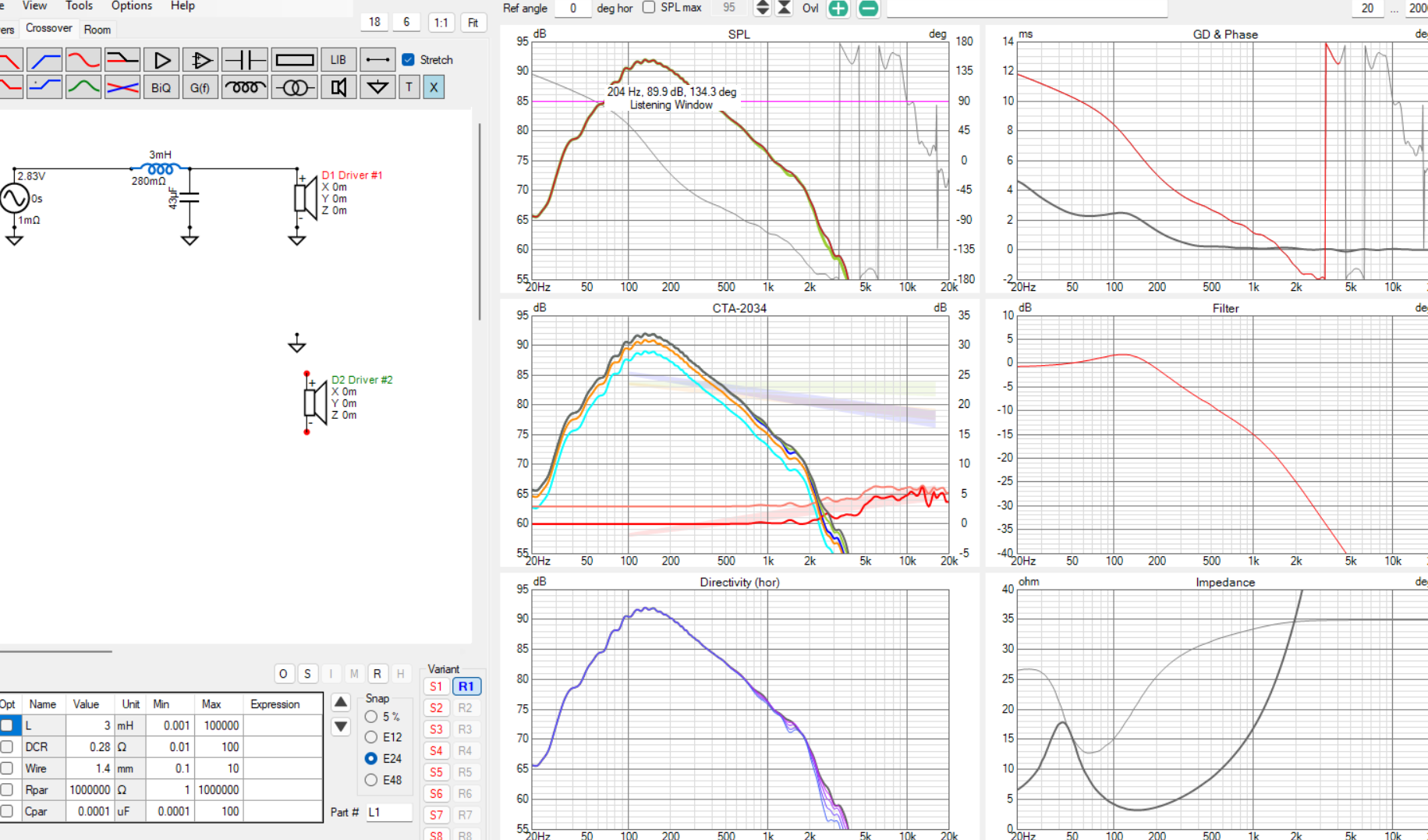Image resolution: width=1428 pixels, height=840 pixels.
Task: Add a buffer amplifier triangle component
Action: tap(161, 60)
